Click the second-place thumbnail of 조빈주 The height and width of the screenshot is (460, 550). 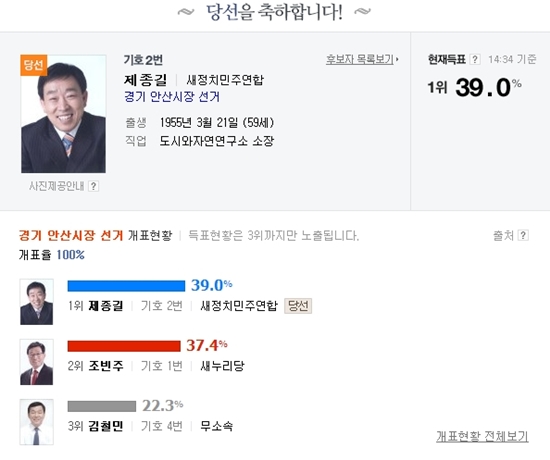(x=36, y=362)
